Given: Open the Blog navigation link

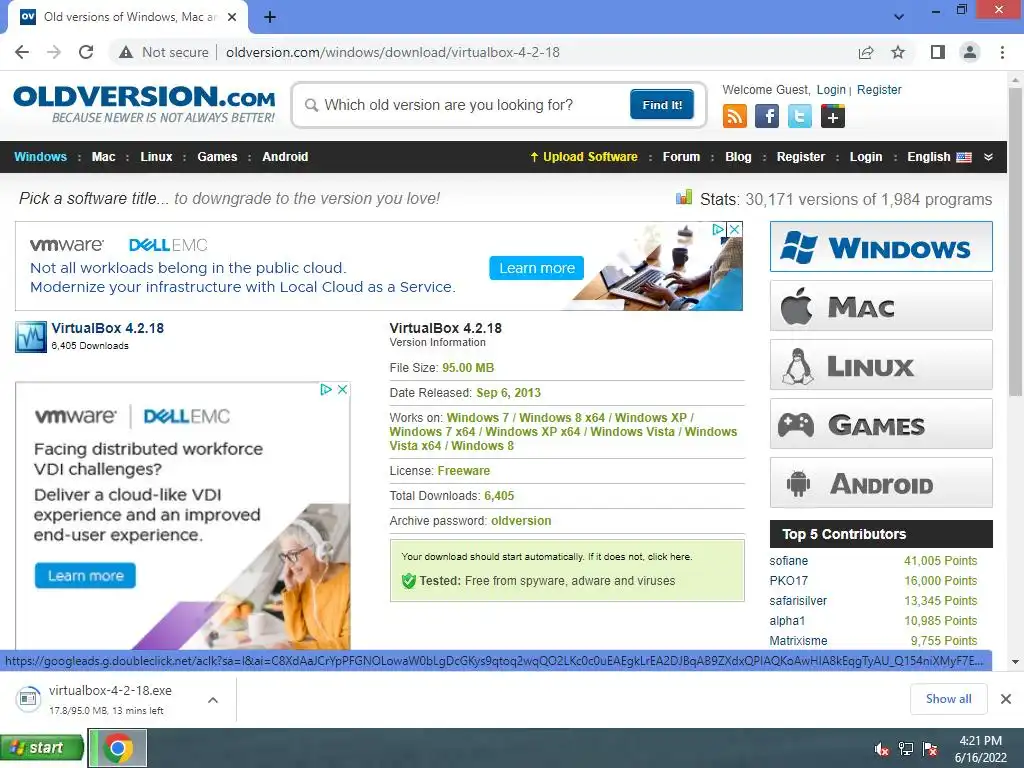Looking at the screenshot, I should 738,157.
